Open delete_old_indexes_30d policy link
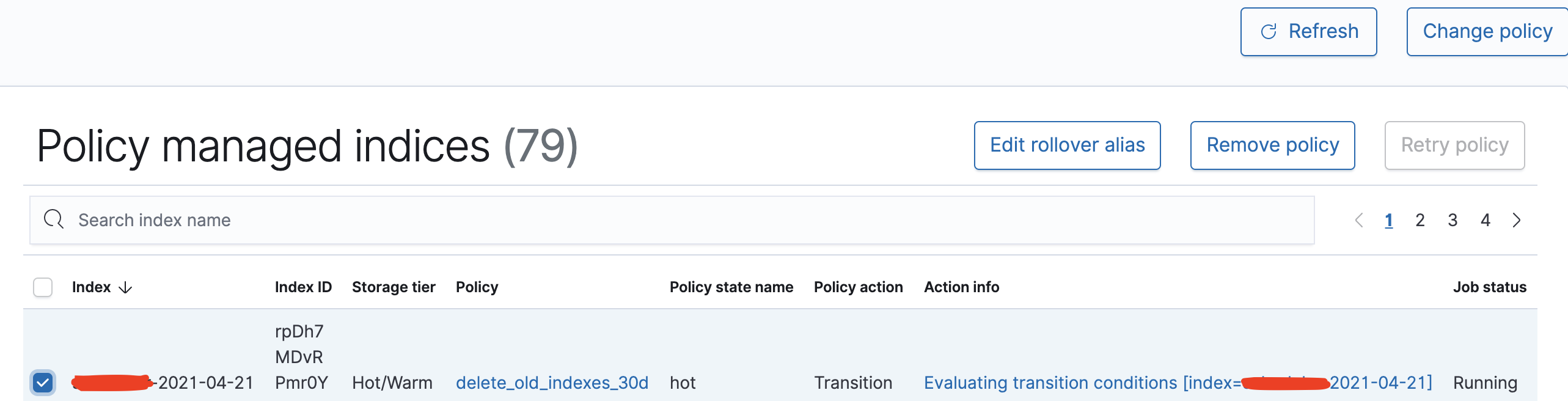1568x401 pixels. tap(552, 383)
